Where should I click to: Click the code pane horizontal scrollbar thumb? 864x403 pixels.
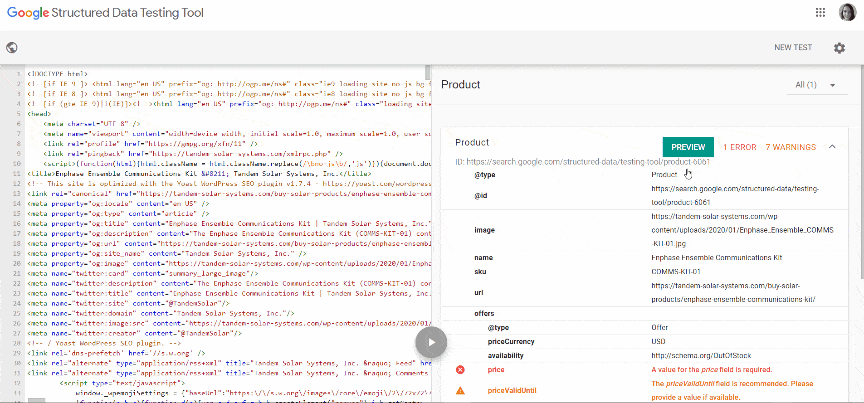click(x=37, y=400)
